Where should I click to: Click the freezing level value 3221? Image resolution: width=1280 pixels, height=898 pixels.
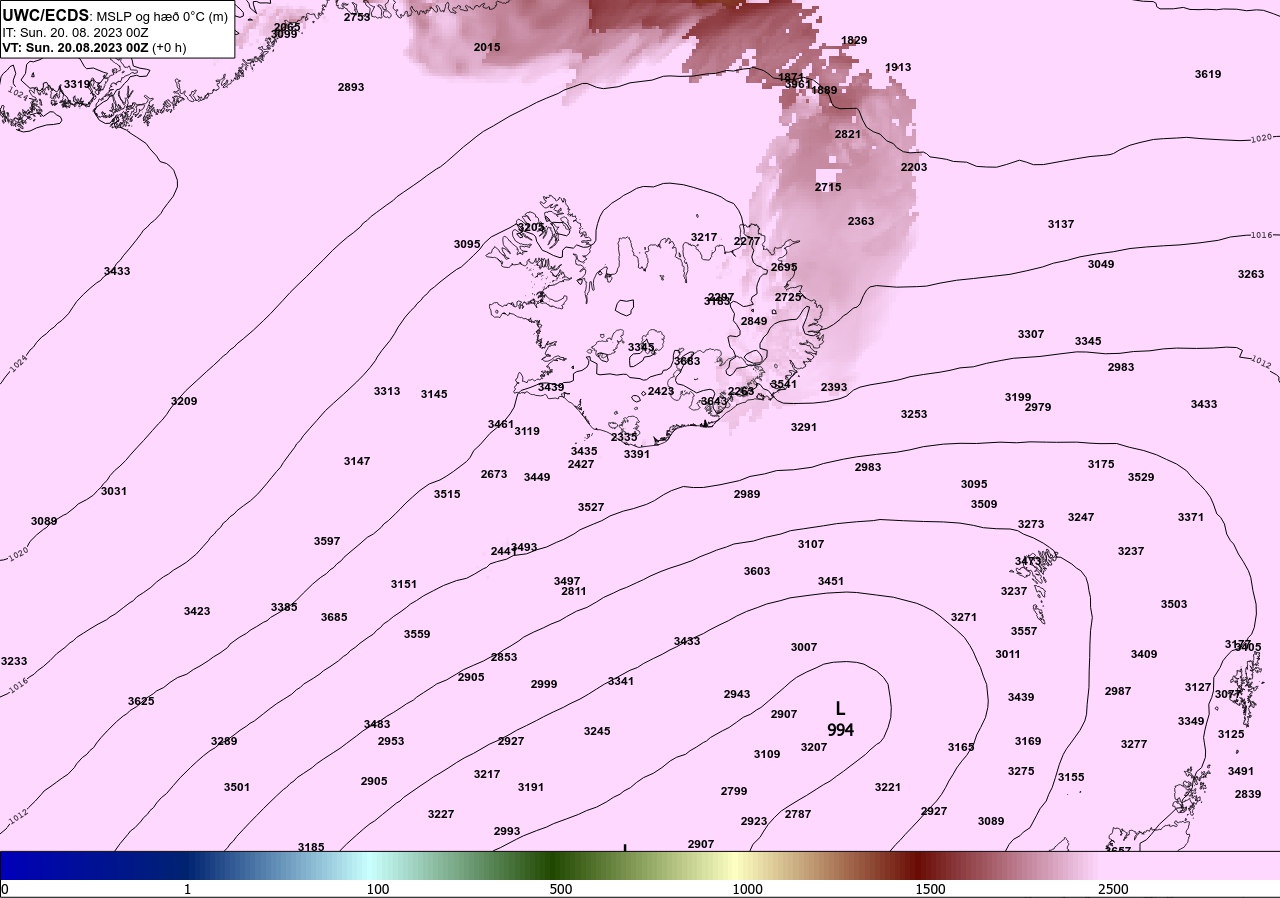888,787
